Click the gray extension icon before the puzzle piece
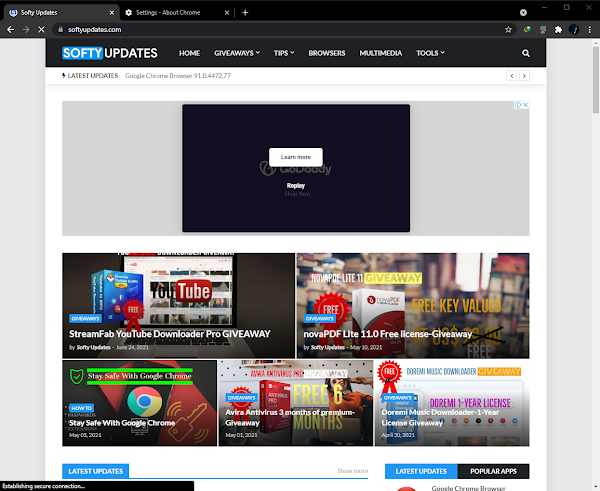600x491 pixels. [543, 29]
